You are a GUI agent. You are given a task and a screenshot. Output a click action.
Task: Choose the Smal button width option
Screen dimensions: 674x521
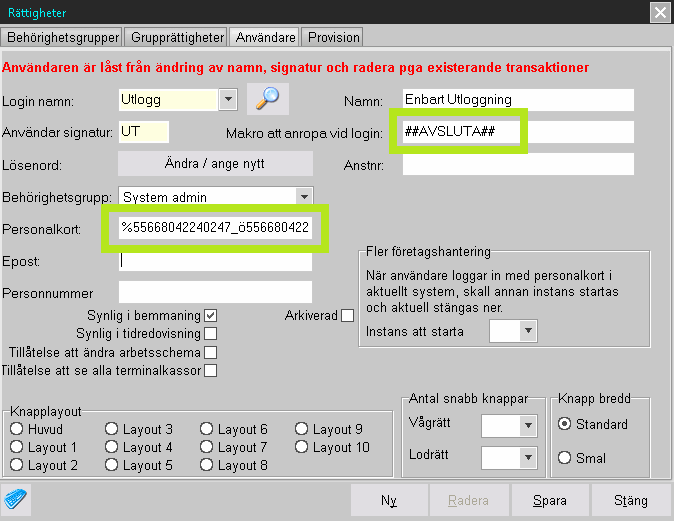[x=564, y=458]
